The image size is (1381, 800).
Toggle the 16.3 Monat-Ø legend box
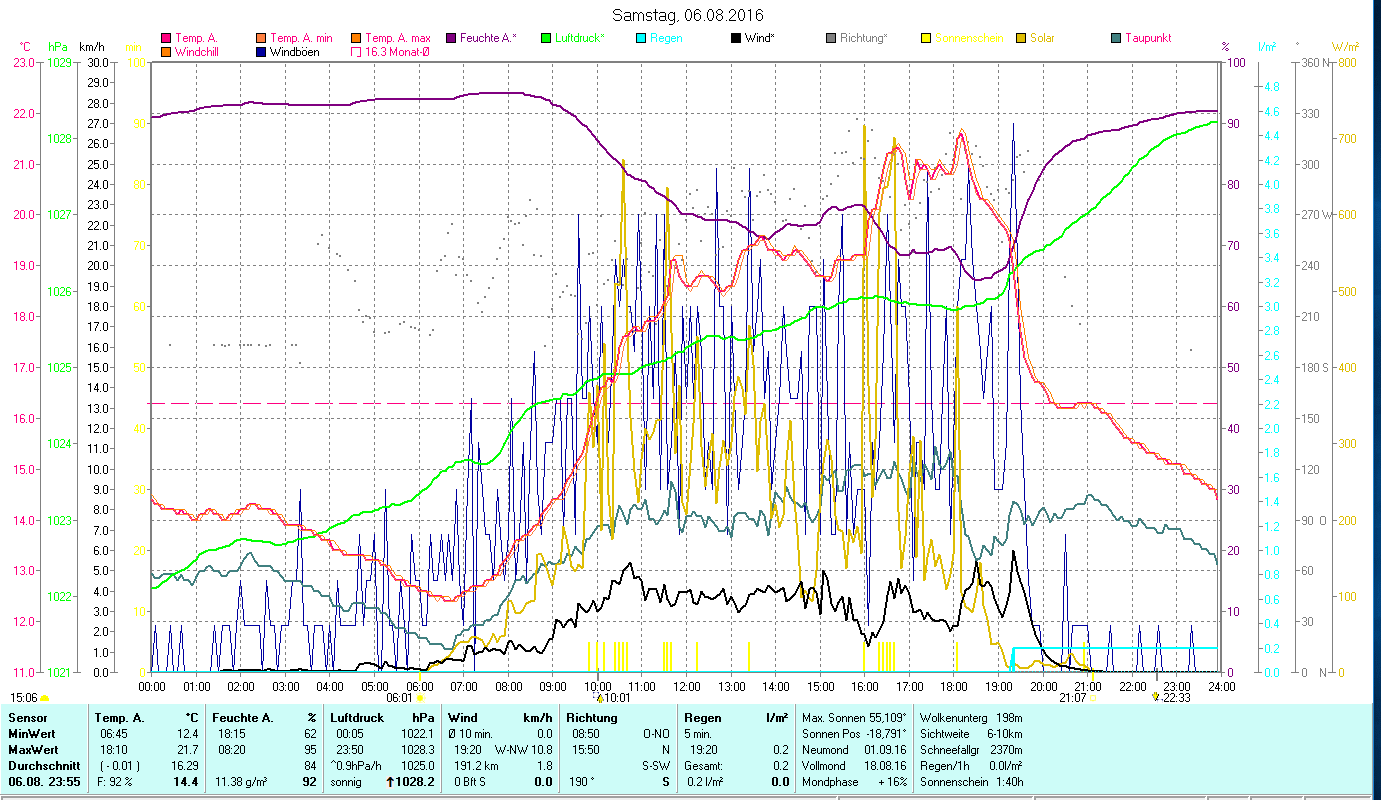[353, 52]
